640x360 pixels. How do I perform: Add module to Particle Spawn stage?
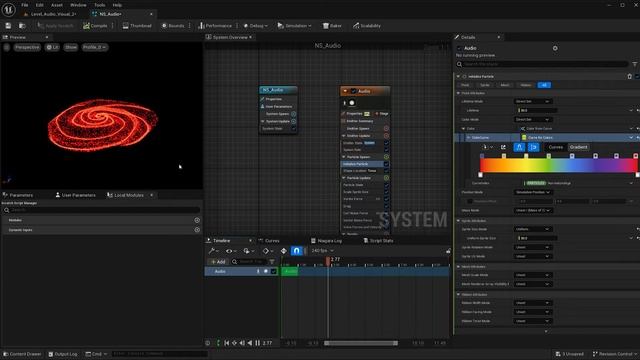click(x=386, y=157)
